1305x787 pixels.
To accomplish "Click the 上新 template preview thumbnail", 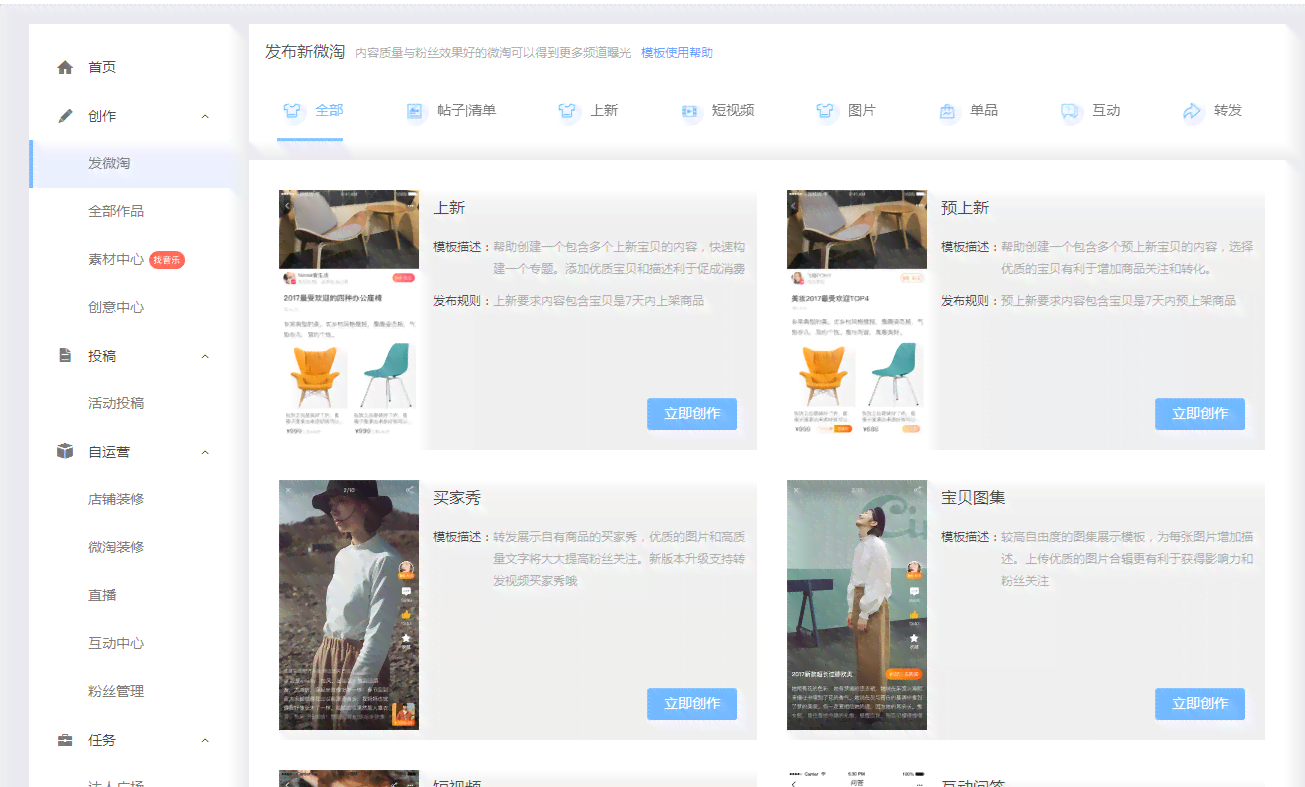I will pos(349,315).
